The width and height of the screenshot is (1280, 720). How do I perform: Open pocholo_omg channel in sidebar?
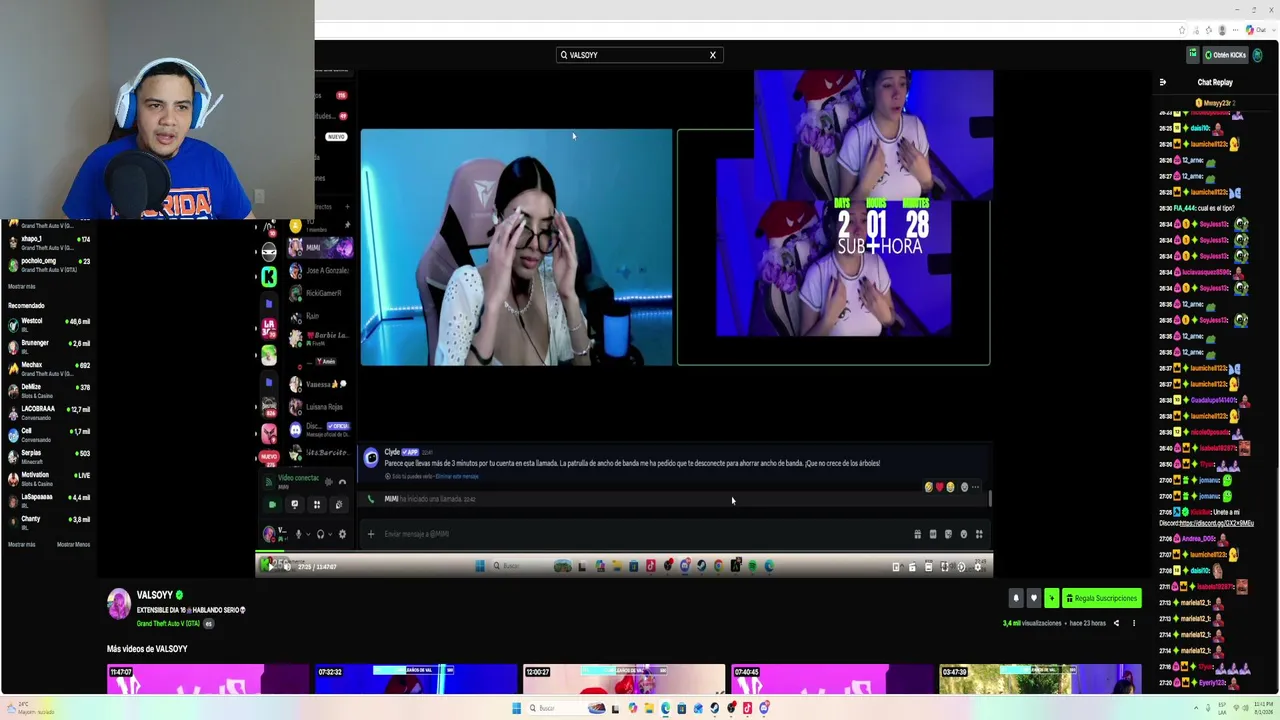coord(49,264)
